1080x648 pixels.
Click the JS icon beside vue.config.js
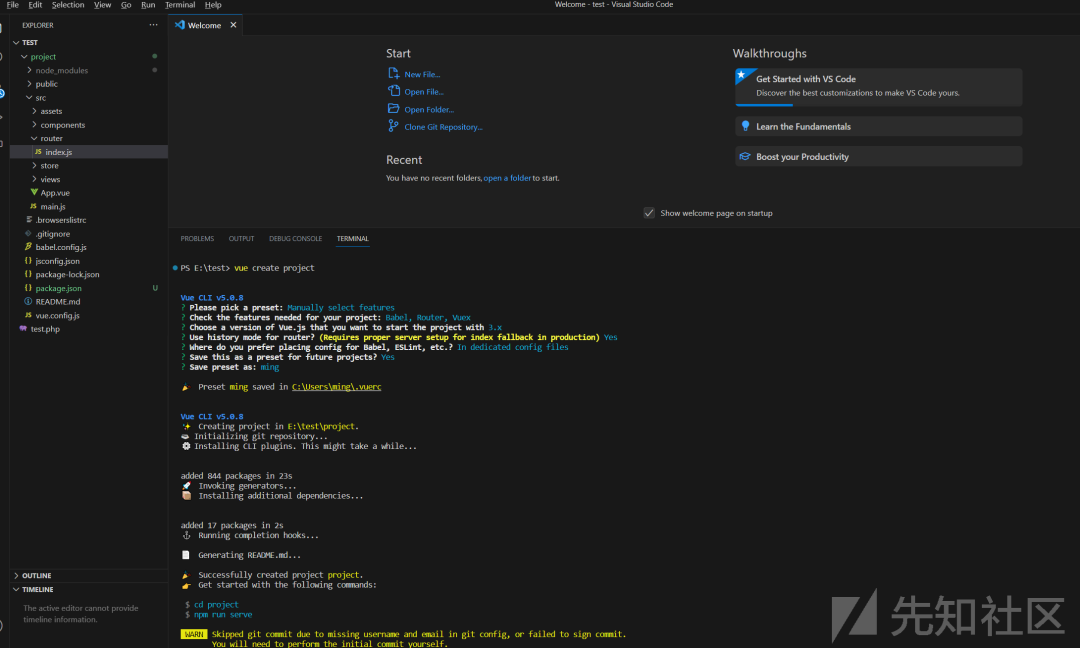(x=28, y=315)
